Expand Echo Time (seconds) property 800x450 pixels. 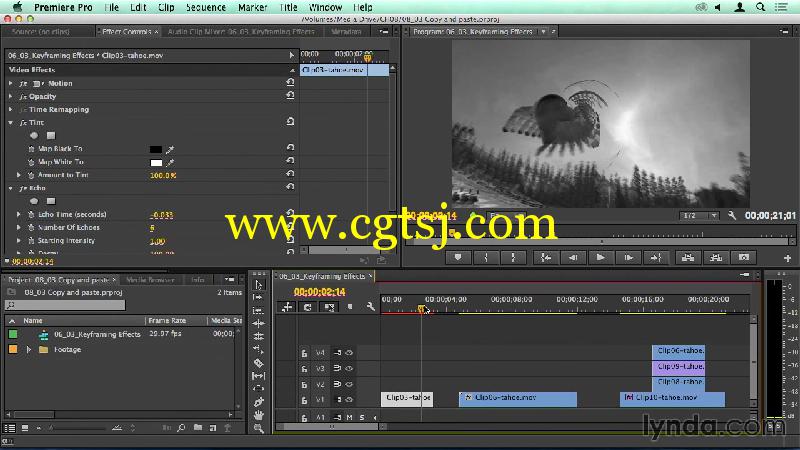click(19, 214)
